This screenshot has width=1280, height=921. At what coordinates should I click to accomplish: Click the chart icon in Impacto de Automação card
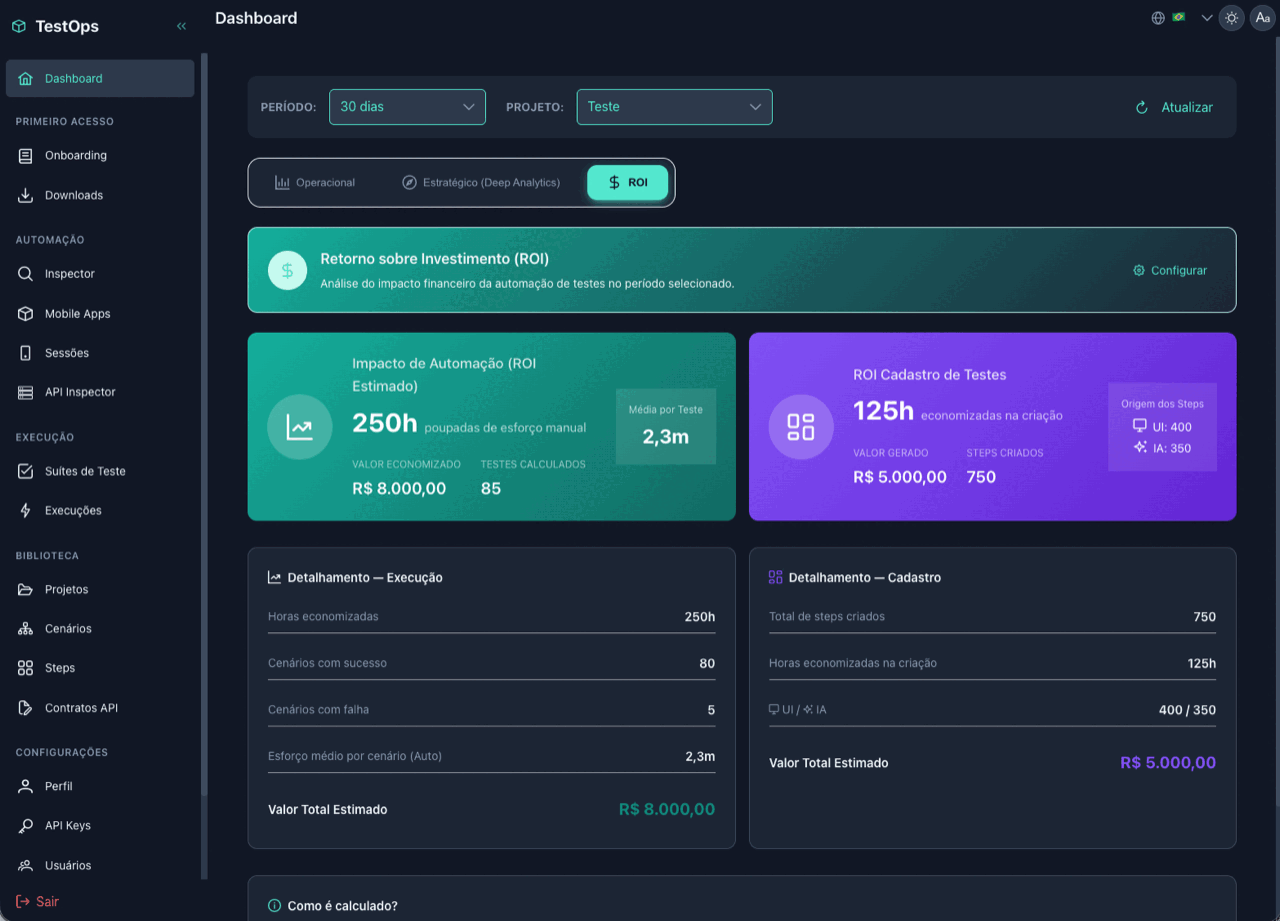[300, 427]
